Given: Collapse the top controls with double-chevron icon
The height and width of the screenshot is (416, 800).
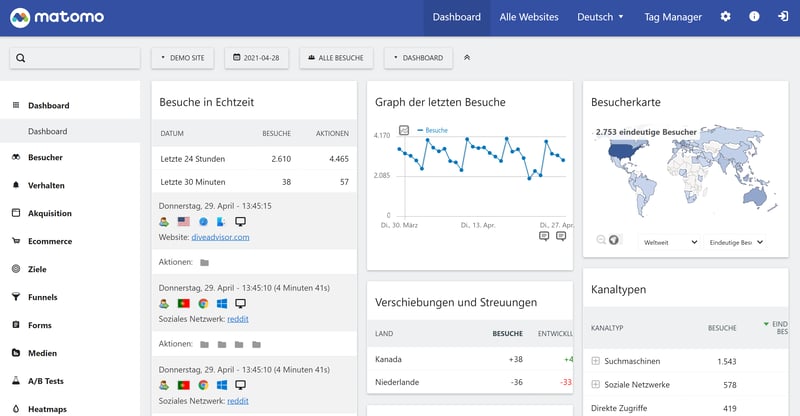Looking at the screenshot, I should pyautogui.click(x=467, y=58).
